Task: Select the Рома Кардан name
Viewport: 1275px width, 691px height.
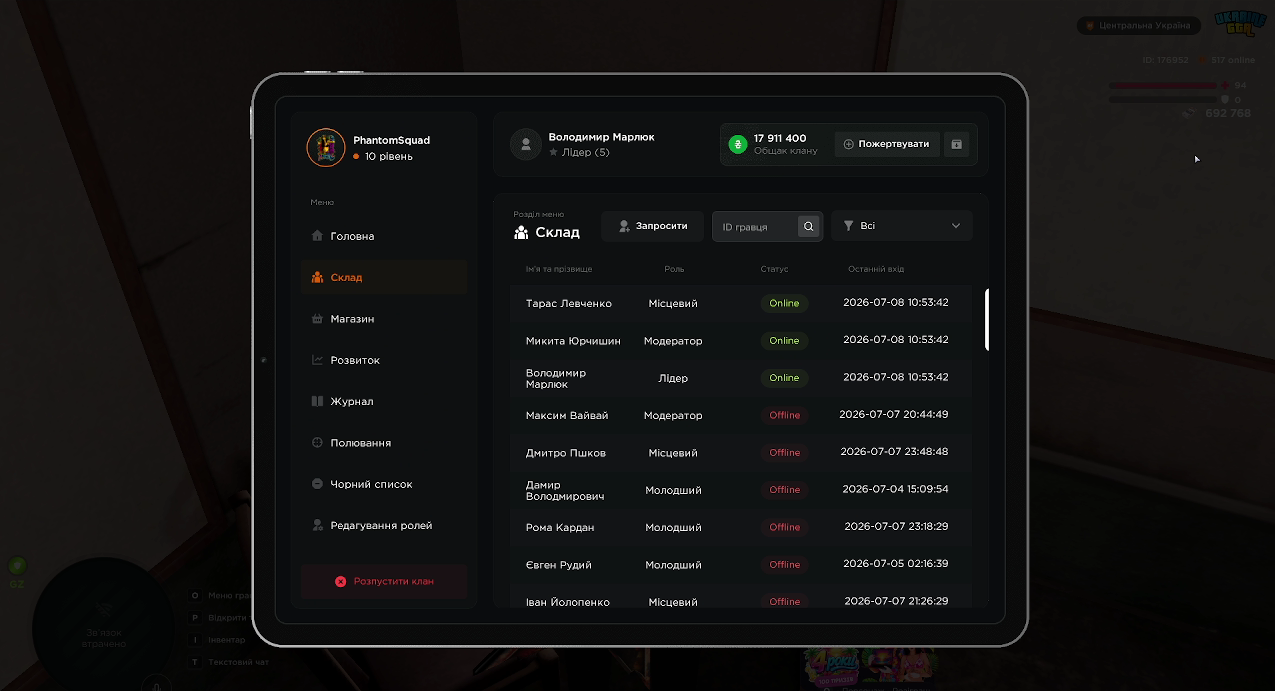Action: point(560,527)
